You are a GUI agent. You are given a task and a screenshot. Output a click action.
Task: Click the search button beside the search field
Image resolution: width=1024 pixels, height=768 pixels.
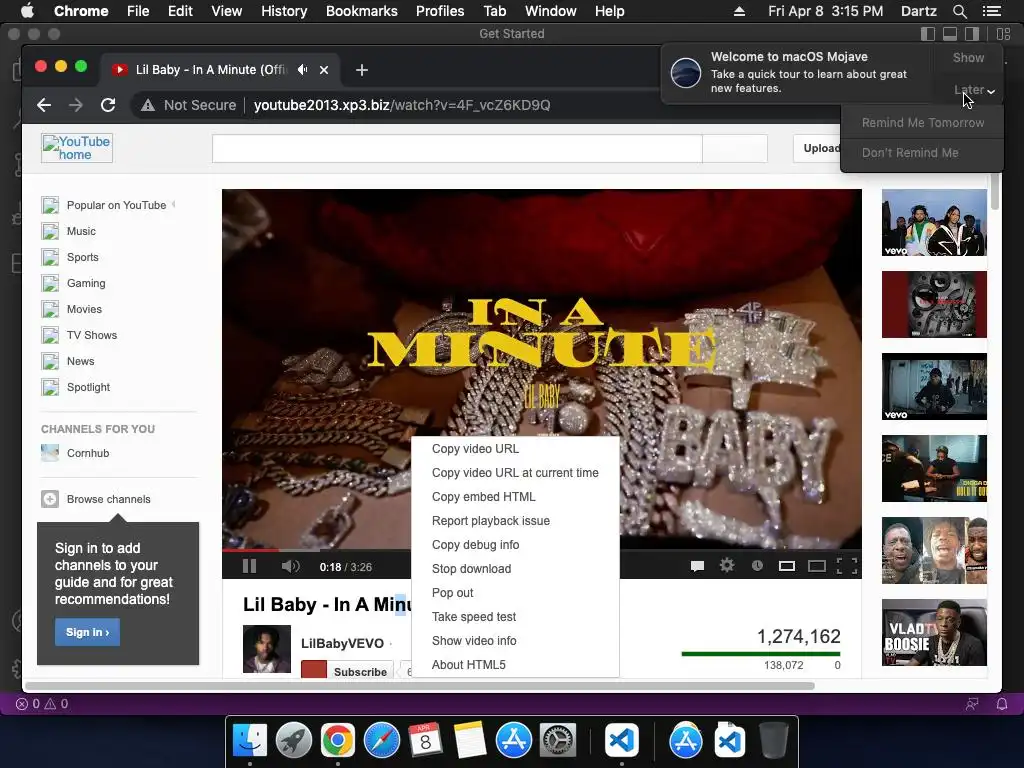tap(735, 149)
